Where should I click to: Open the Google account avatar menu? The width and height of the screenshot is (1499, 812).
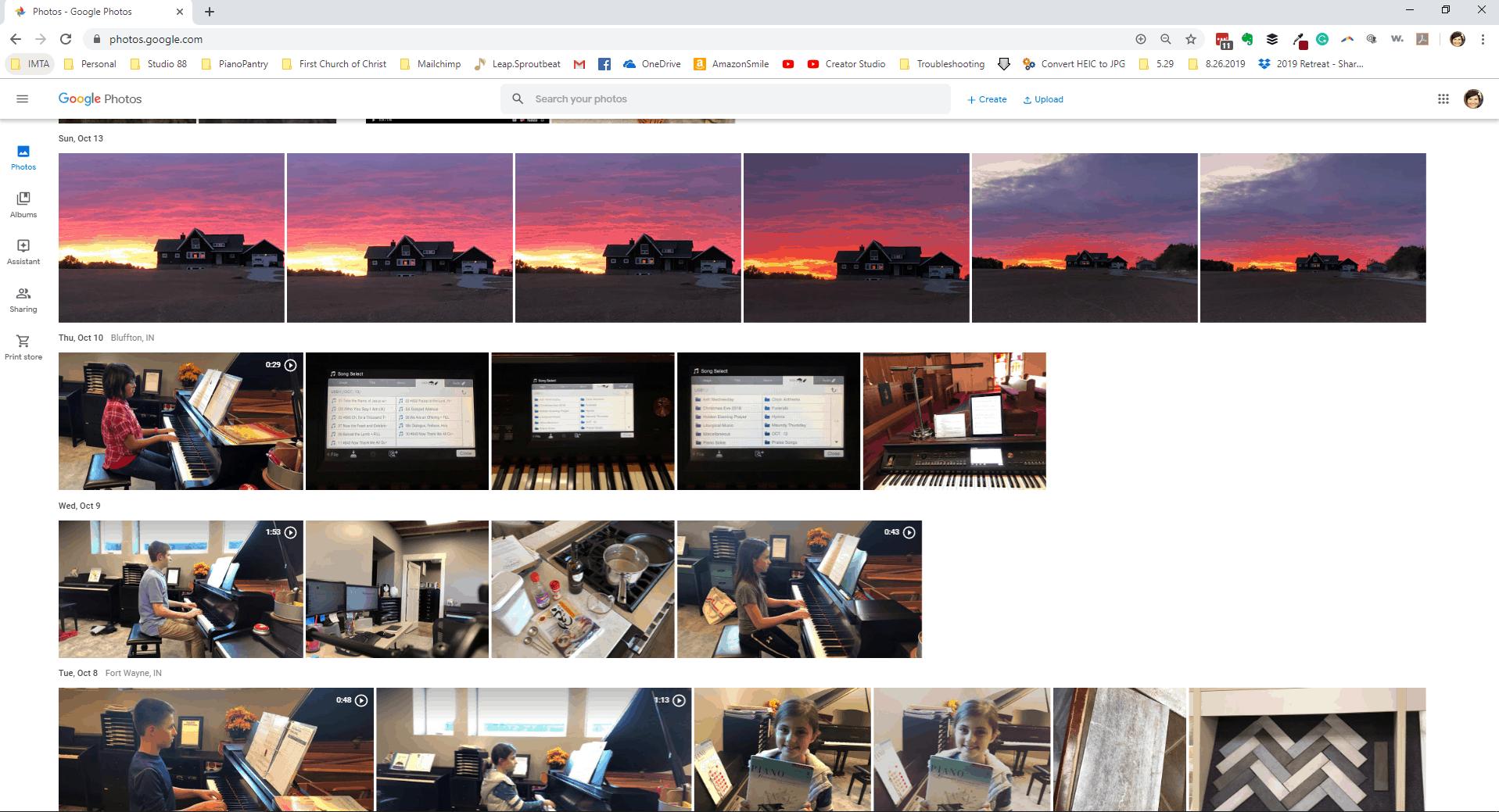click(x=1473, y=99)
